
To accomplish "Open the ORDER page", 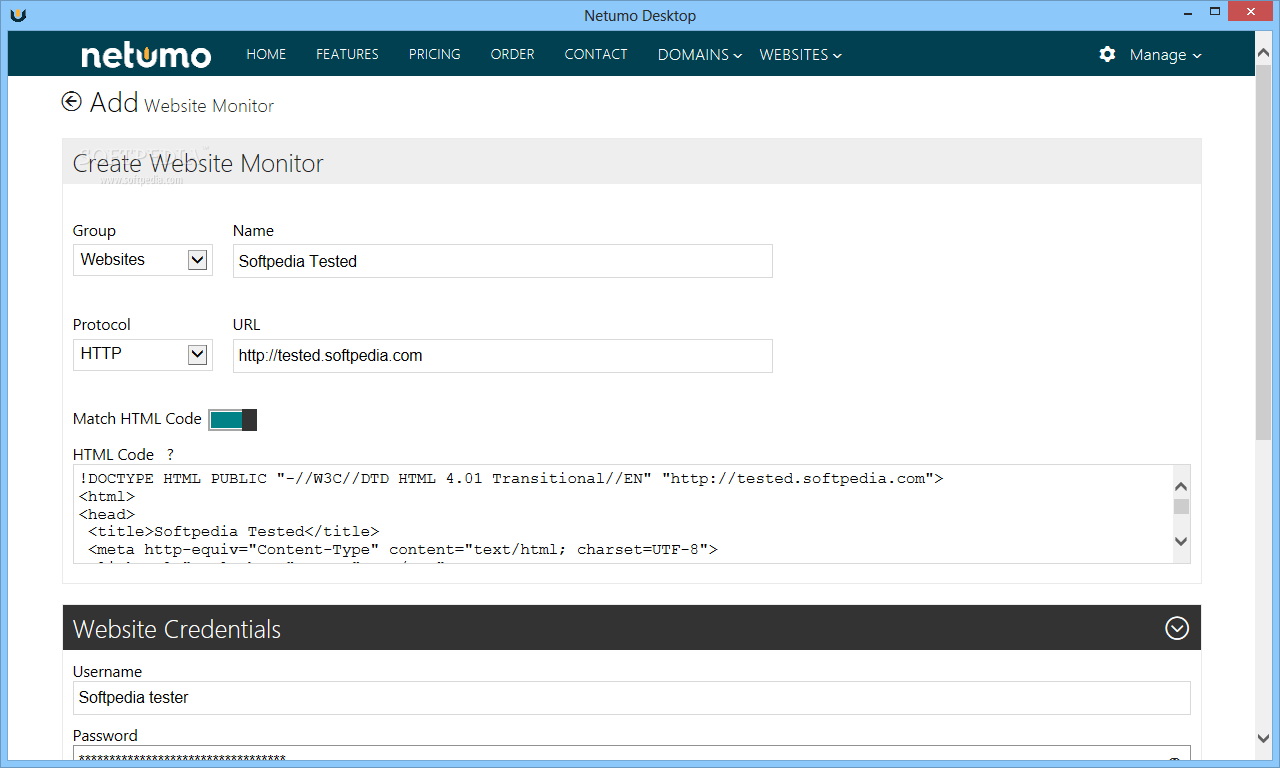I will (x=512, y=54).
